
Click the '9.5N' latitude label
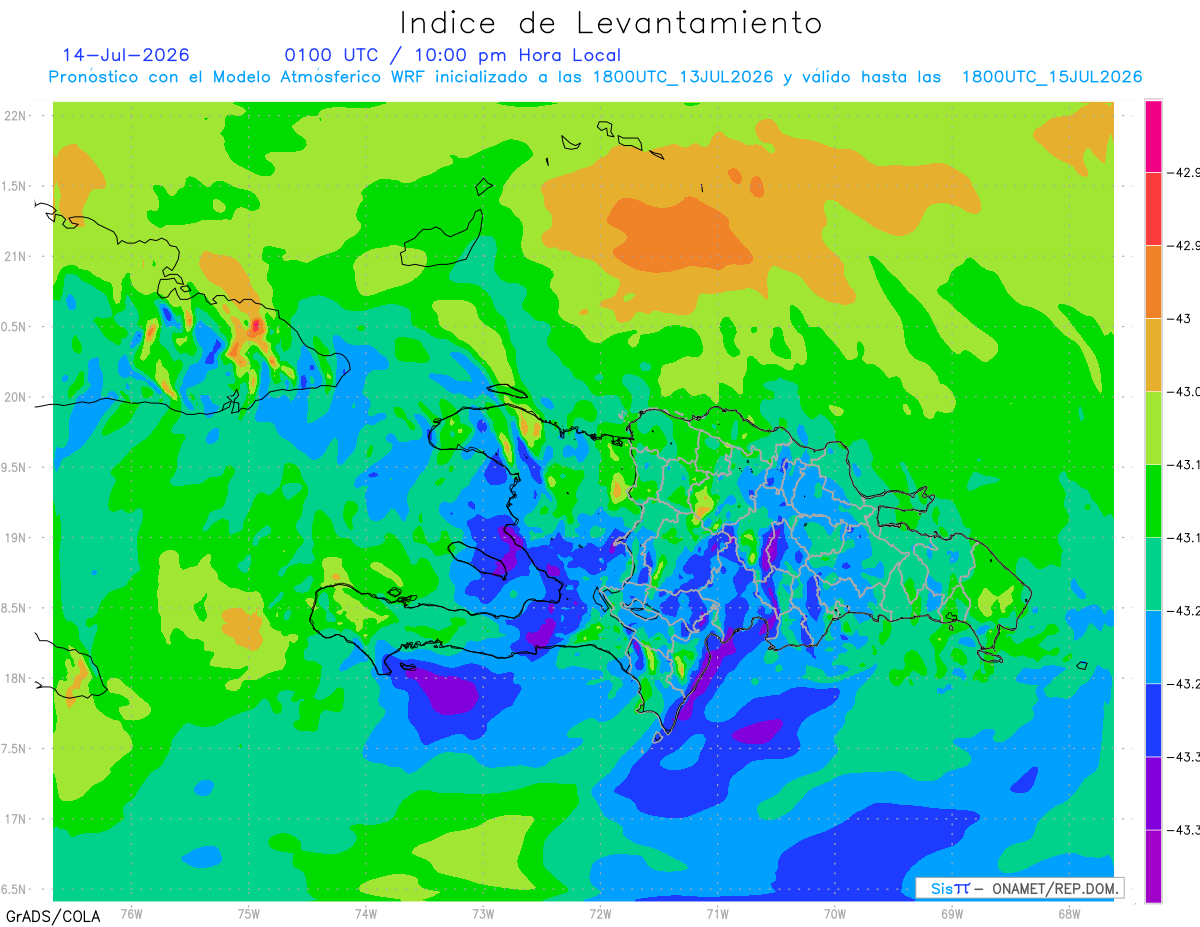(15, 467)
